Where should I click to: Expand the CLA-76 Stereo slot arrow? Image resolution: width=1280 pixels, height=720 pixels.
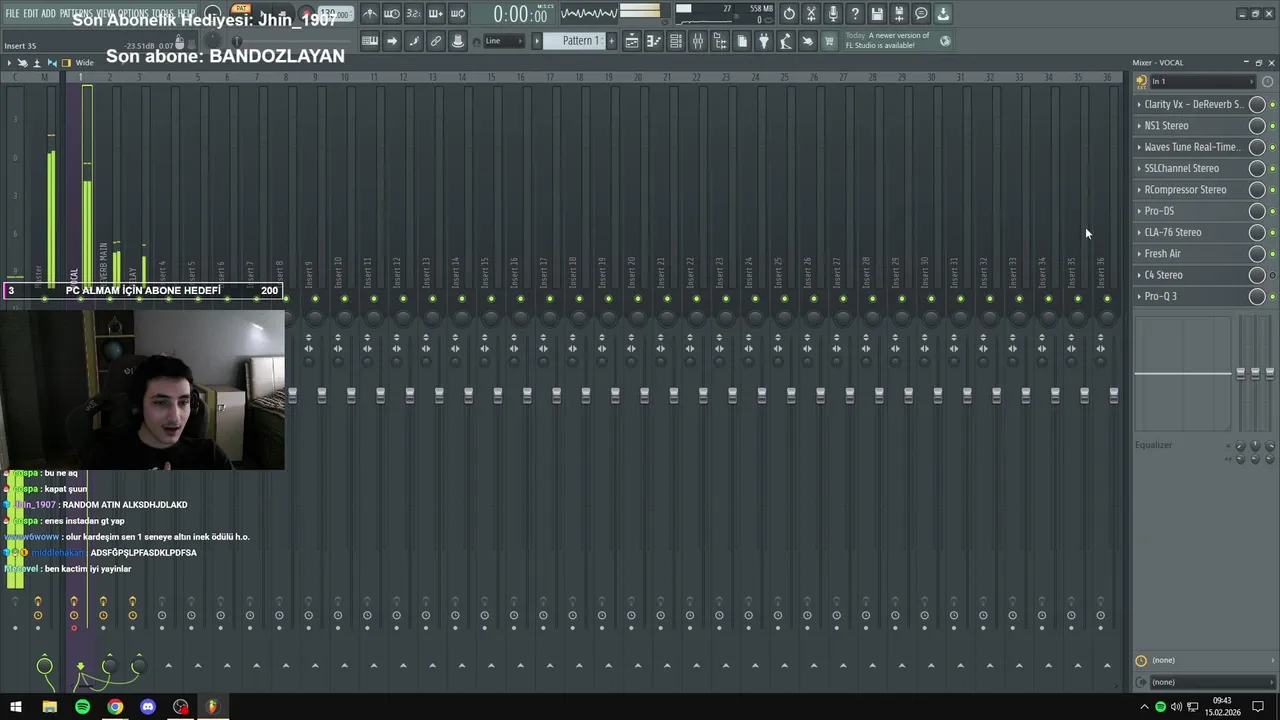pos(1139,232)
